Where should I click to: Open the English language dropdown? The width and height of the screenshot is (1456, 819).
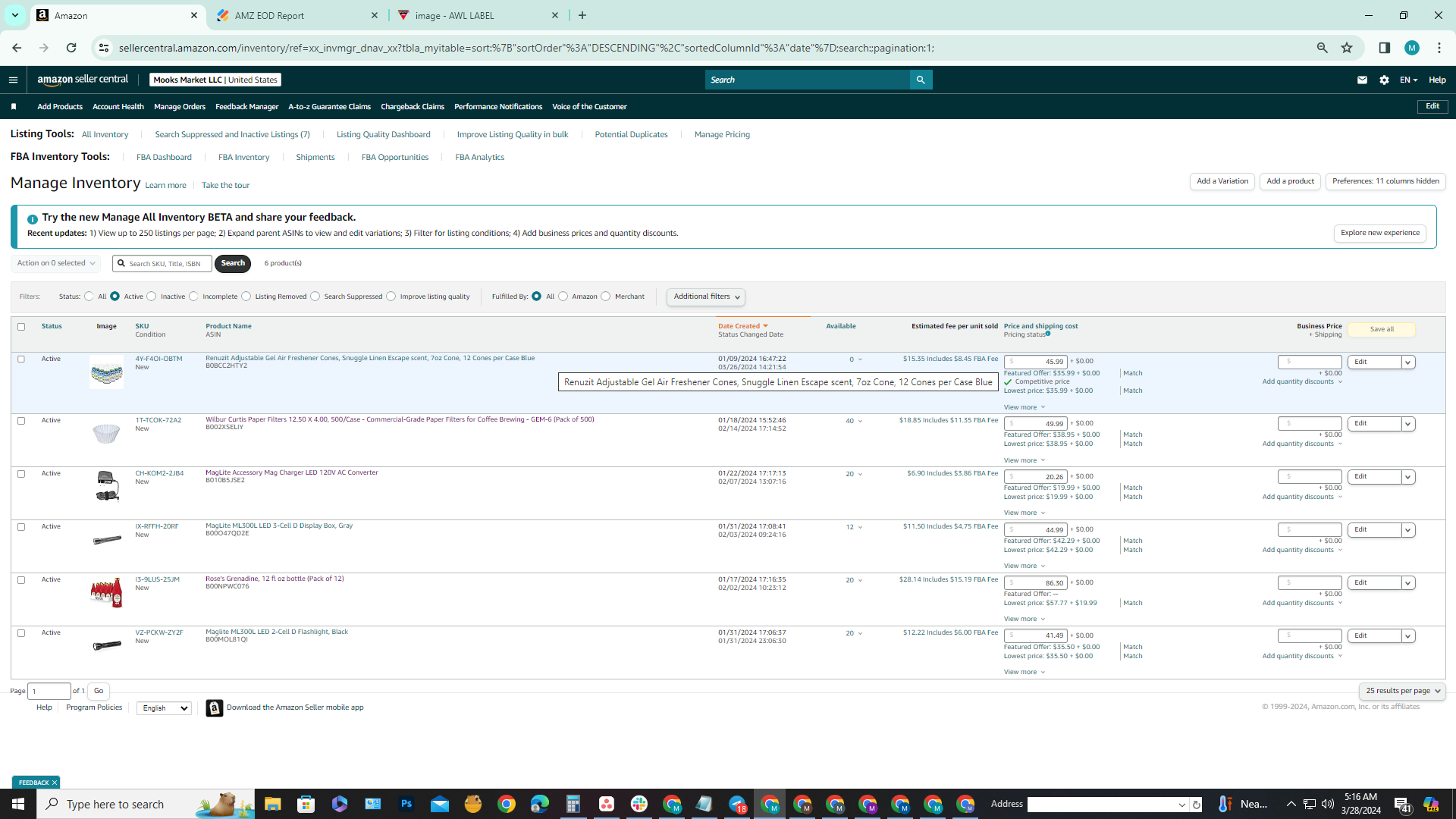tap(164, 708)
